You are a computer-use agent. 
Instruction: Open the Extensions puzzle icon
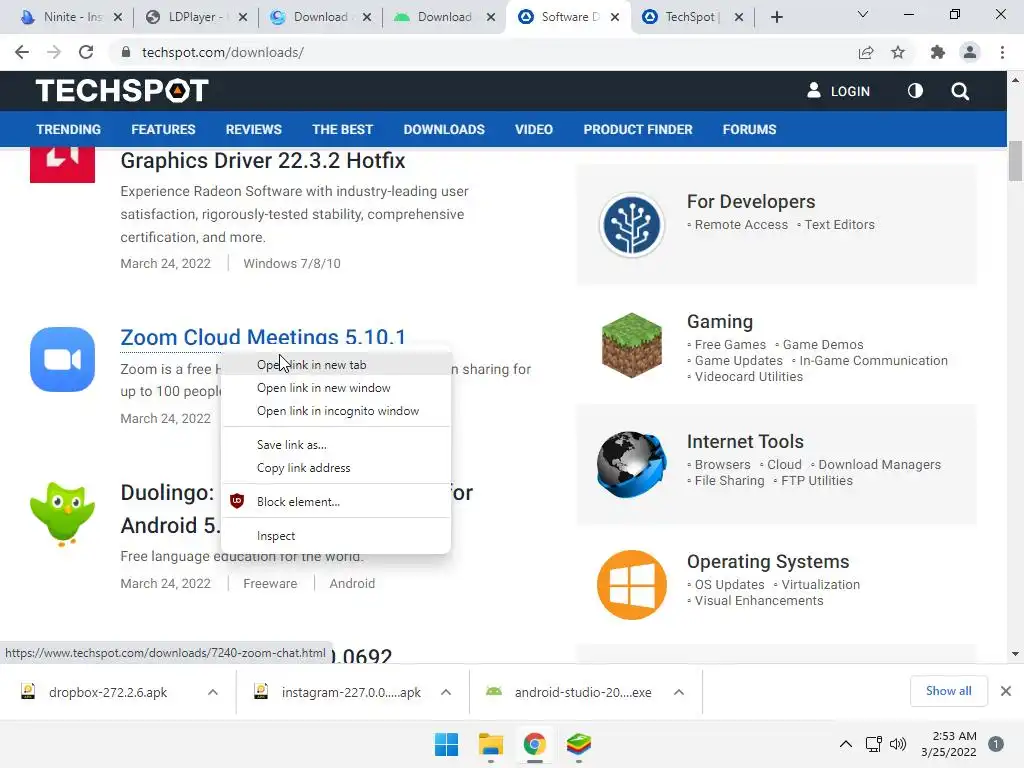[x=938, y=52]
